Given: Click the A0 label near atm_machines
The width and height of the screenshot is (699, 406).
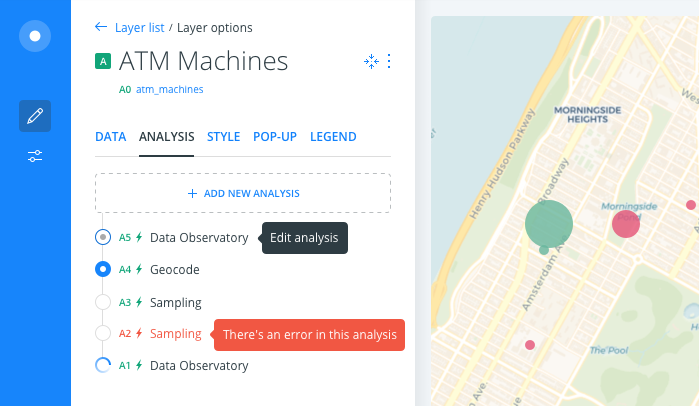Looking at the screenshot, I should [x=125, y=90].
